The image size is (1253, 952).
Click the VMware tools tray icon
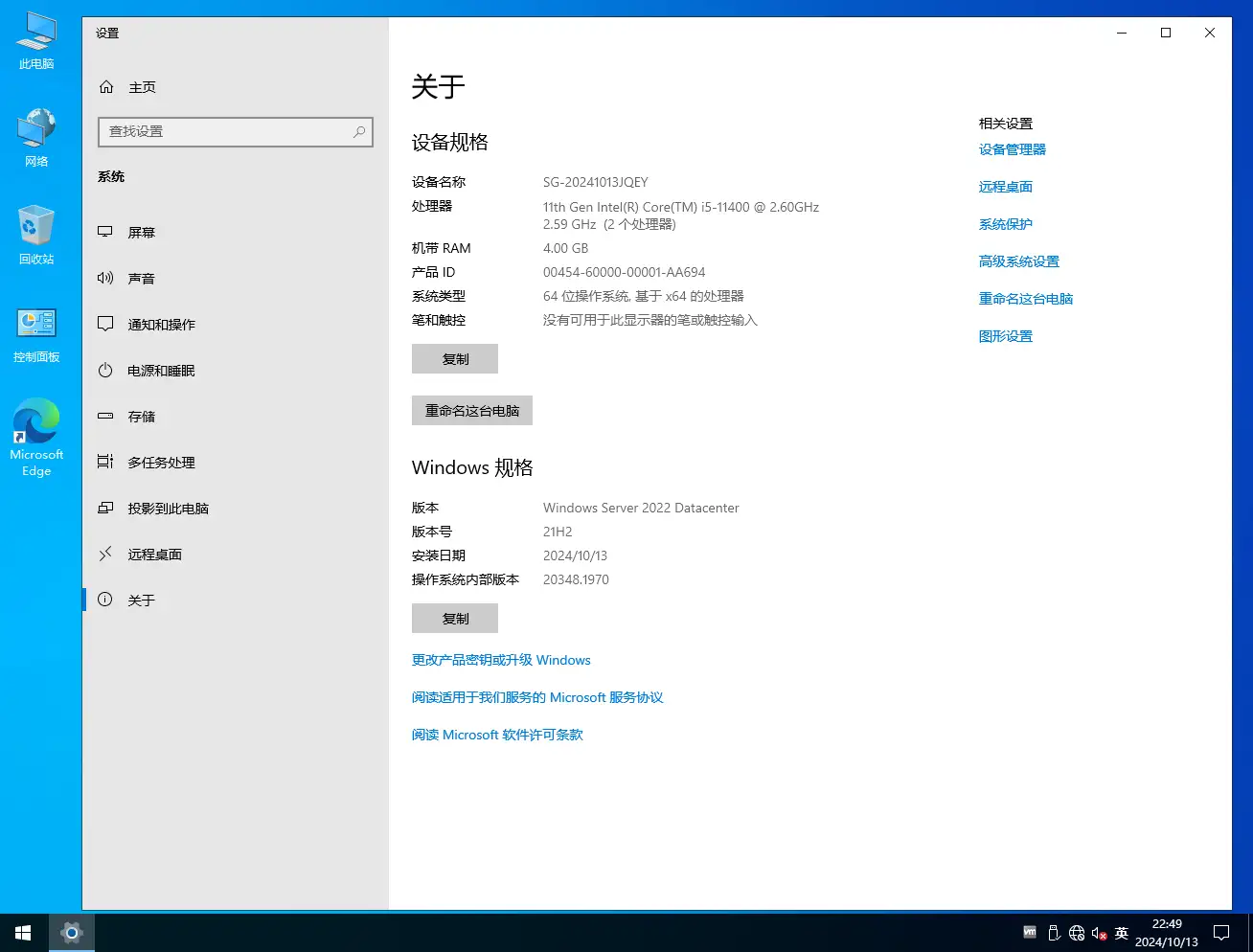click(x=1030, y=932)
